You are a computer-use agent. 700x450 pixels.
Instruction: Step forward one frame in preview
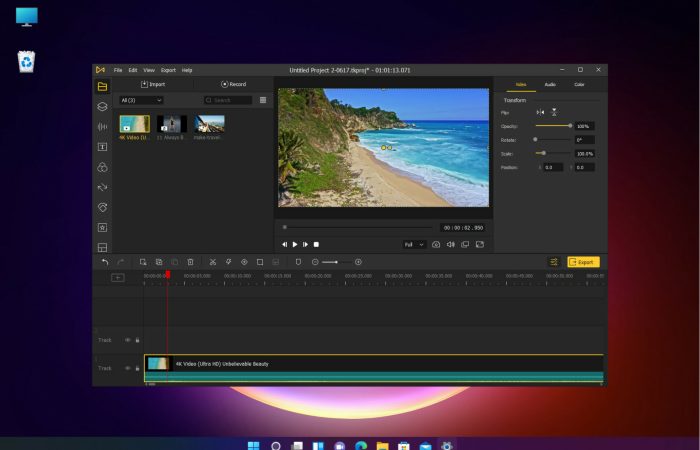(305, 245)
